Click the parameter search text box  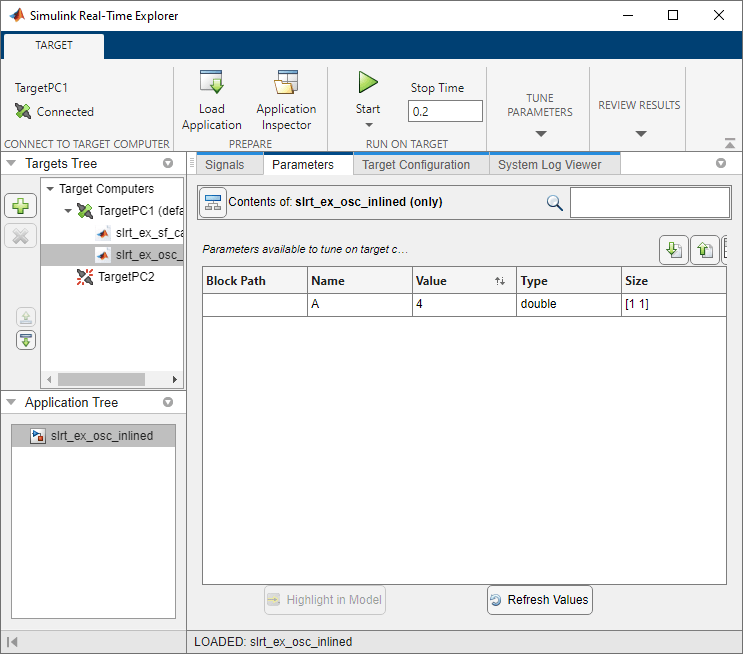(650, 202)
